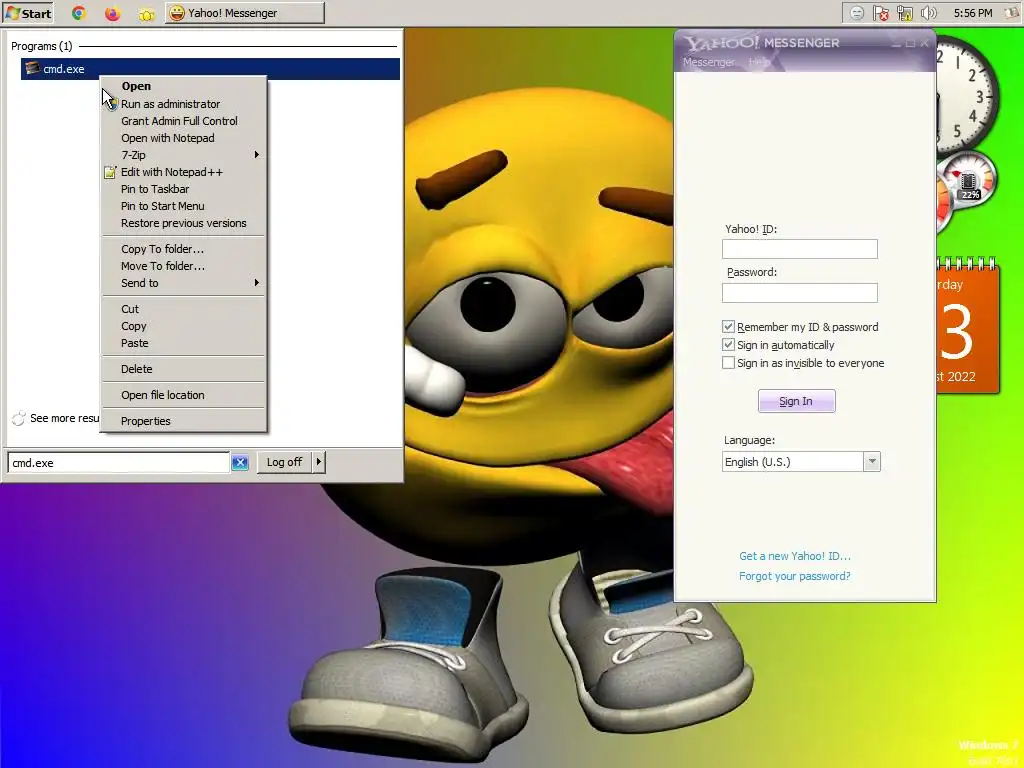The width and height of the screenshot is (1024, 768).
Task: Click the cmd.exe search box
Action: point(118,462)
